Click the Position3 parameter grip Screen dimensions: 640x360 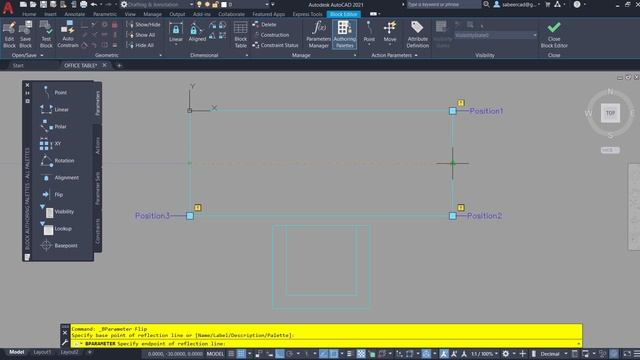[190, 216]
